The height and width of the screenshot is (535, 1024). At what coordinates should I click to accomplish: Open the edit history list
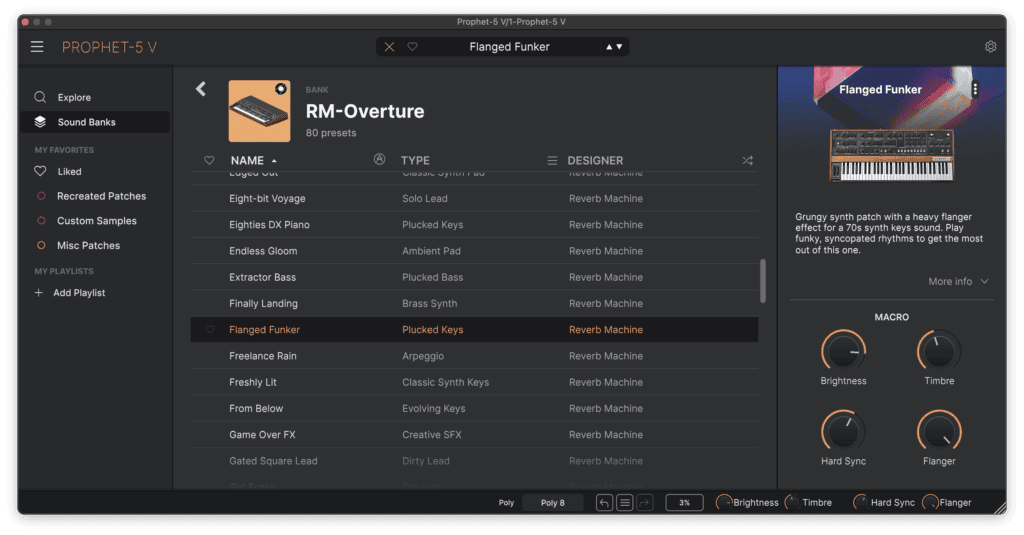624,502
